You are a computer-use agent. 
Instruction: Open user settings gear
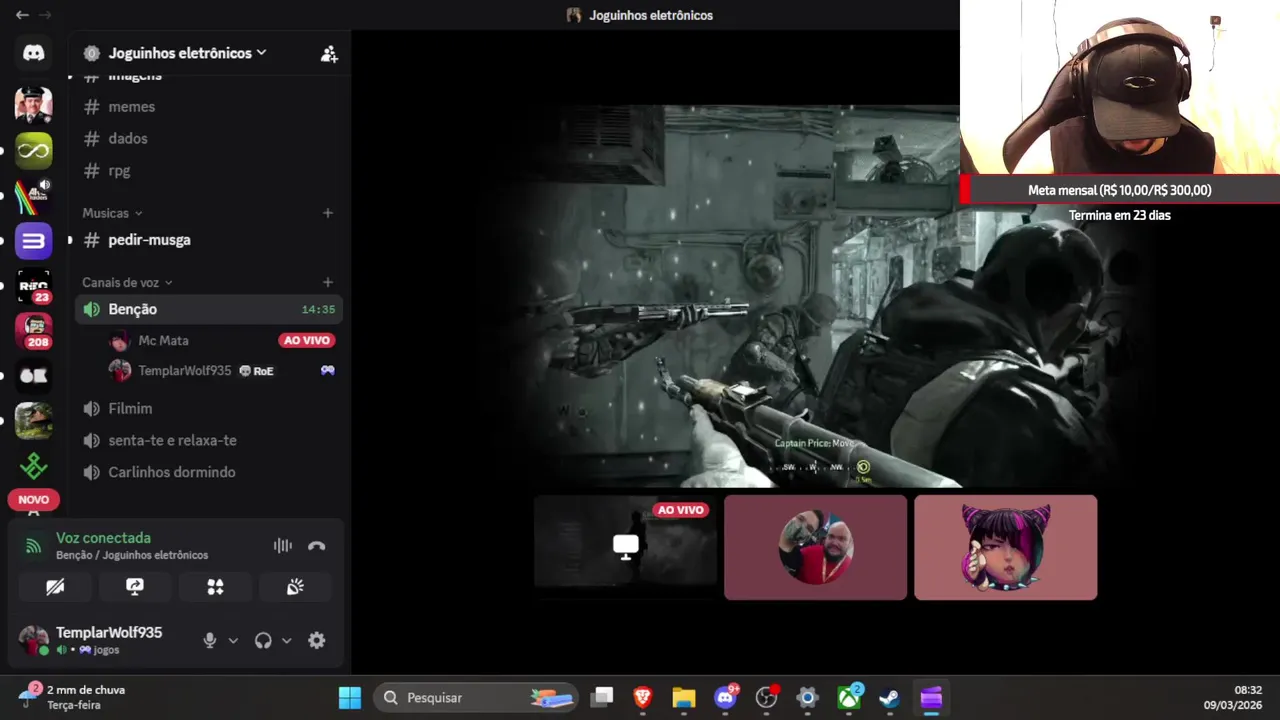point(317,641)
